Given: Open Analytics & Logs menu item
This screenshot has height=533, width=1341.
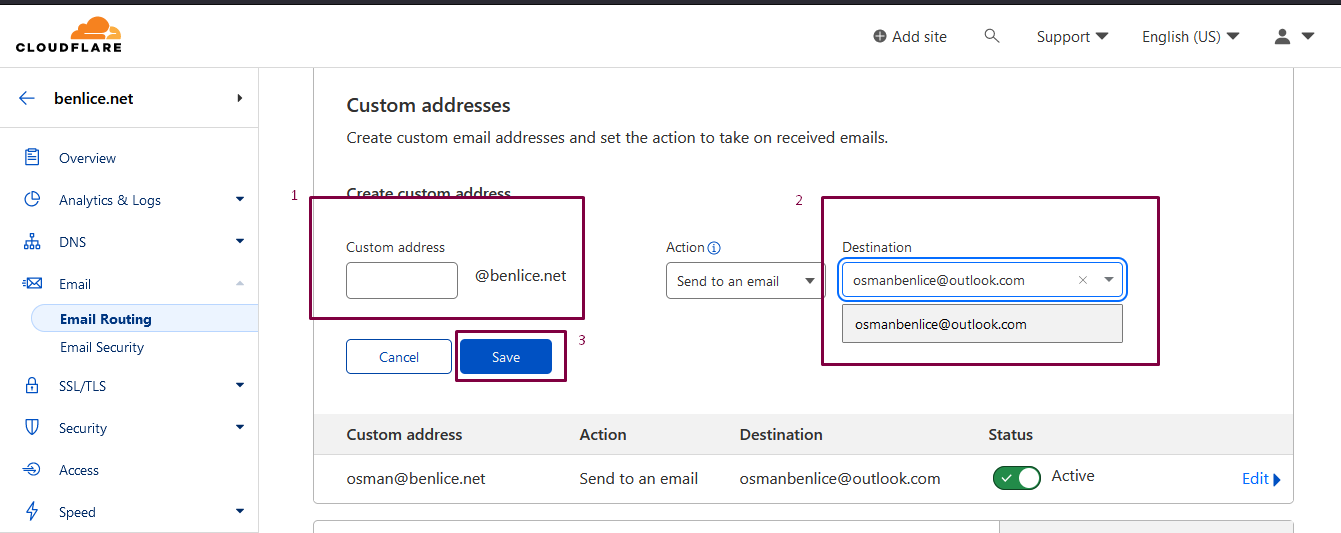Looking at the screenshot, I should 110,200.
